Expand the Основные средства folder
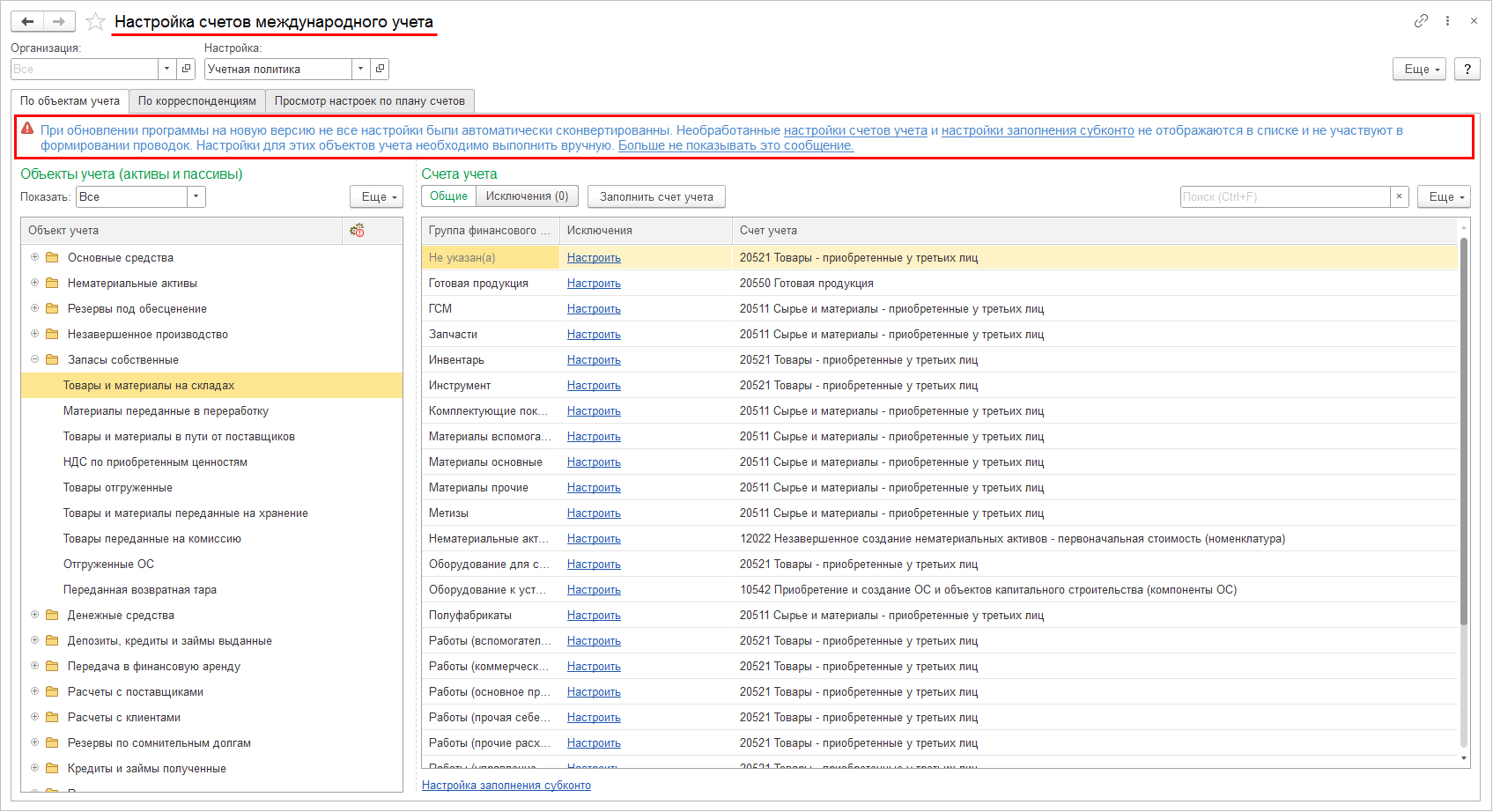Viewport: 1493px width, 812px height. point(35,257)
